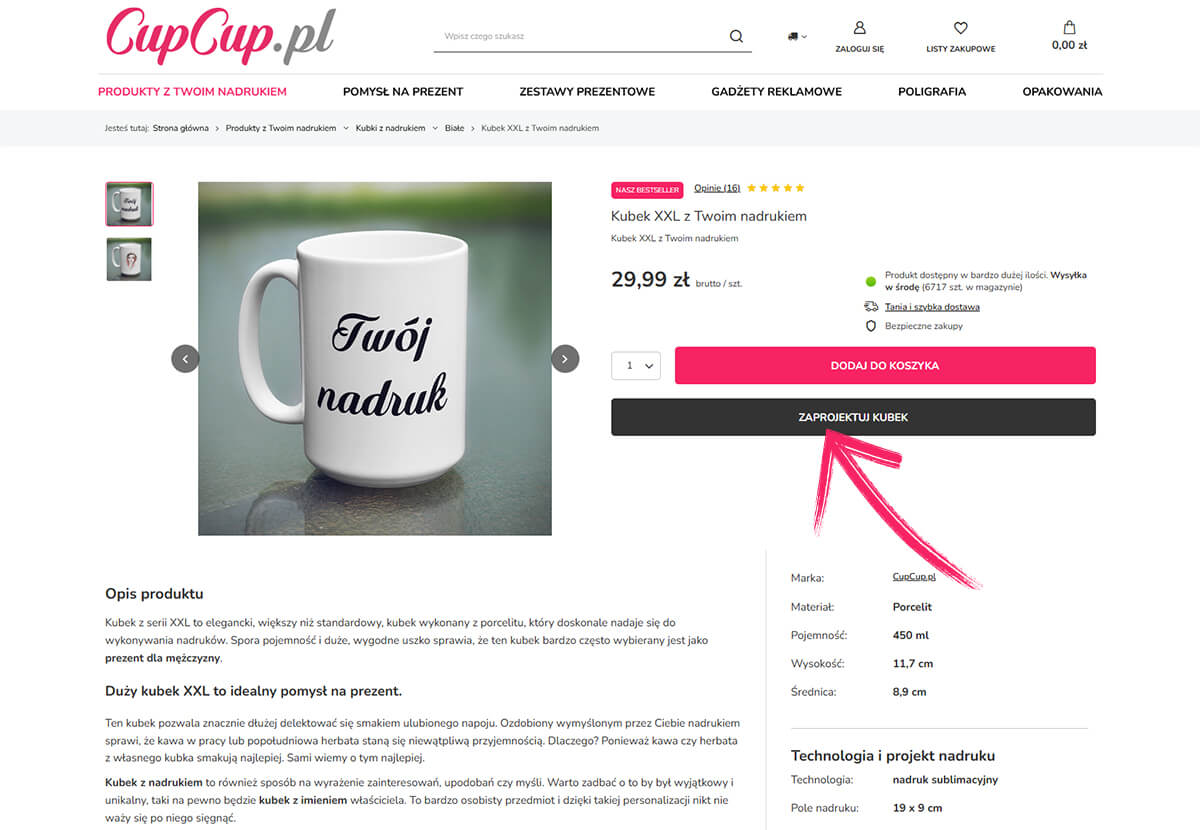The height and width of the screenshot is (830, 1200).
Task: Add mug with Dodaj do koszyka
Action: click(x=885, y=366)
